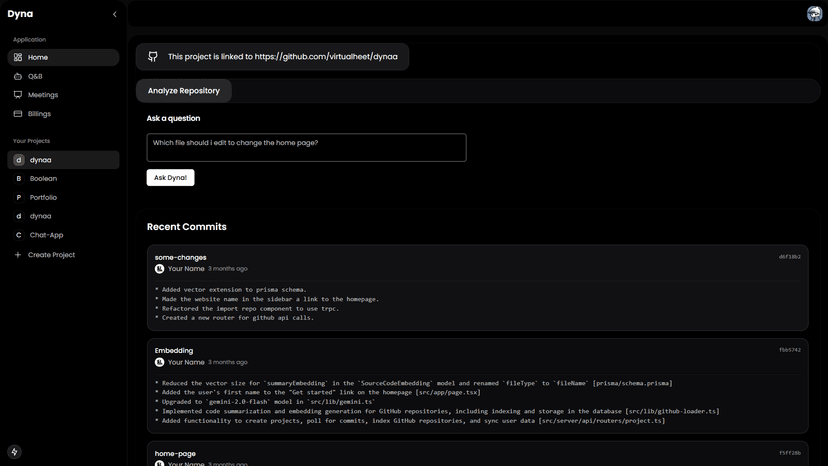Image resolution: width=828 pixels, height=466 pixels.
Task: Click the lightning bolt icon at bottom left
Action: (14, 452)
